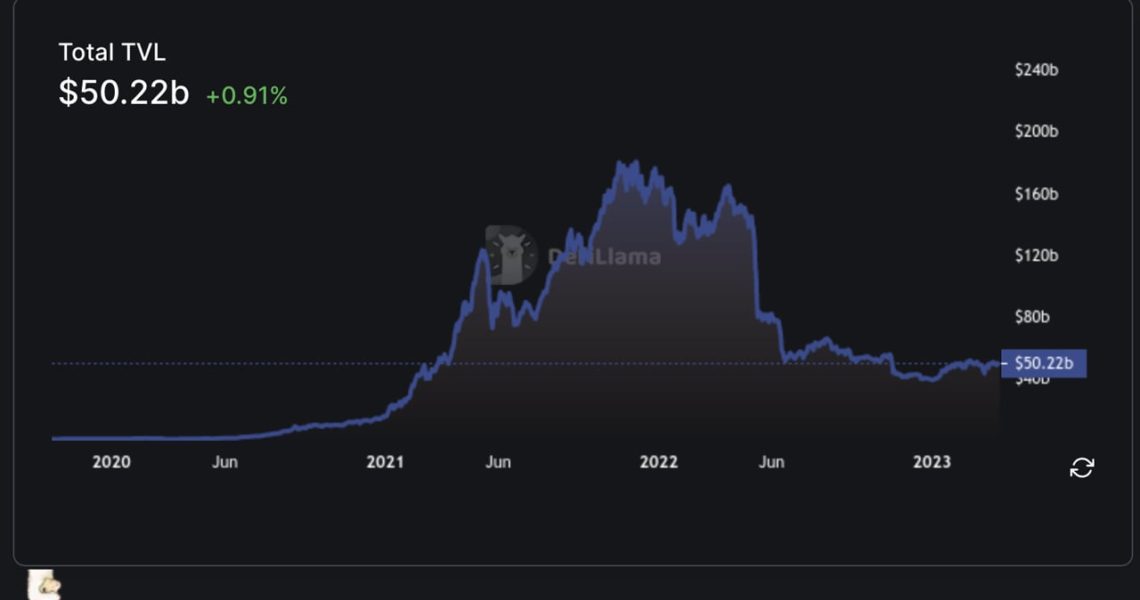Image resolution: width=1140 pixels, height=600 pixels.
Task: Click the large $50.22b value text
Action: pyautogui.click(x=124, y=92)
